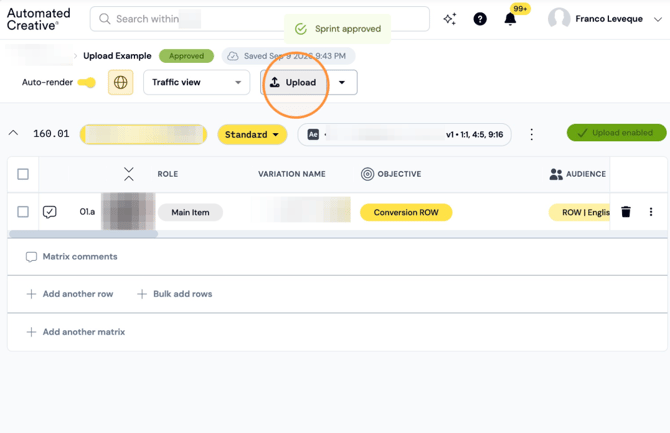The width and height of the screenshot is (670, 433).
Task: Delete row 01.a with the trash icon
Action: pyautogui.click(x=626, y=212)
